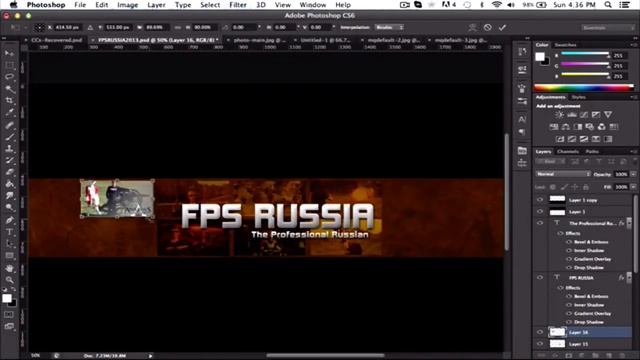640x360 pixels.
Task: Toggle lock transparent pixels in Layers panel
Action: click(553, 187)
